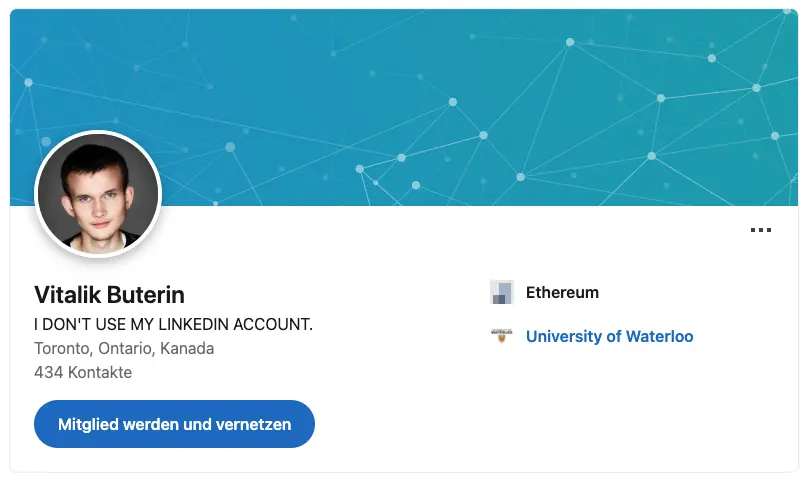The height and width of the screenshot is (481, 808).
Task: Click the Vitalik Buterin name heading
Action: pyautogui.click(x=109, y=295)
